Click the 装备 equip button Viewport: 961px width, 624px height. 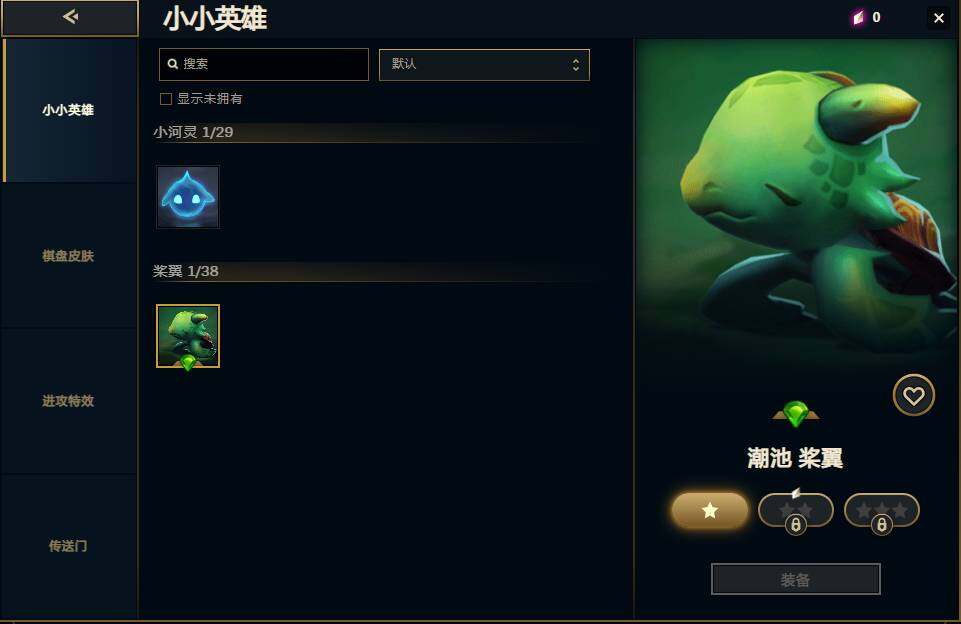(x=796, y=579)
